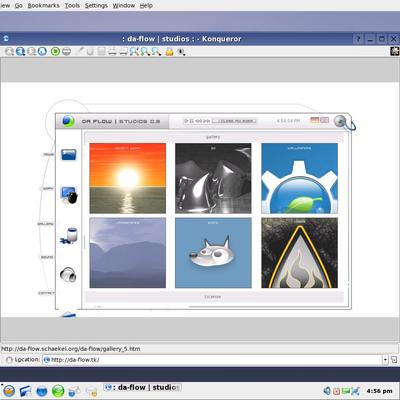This screenshot has width=400, height=400.
Task: Open the misty mountains thumbnail
Action: point(128,253)
